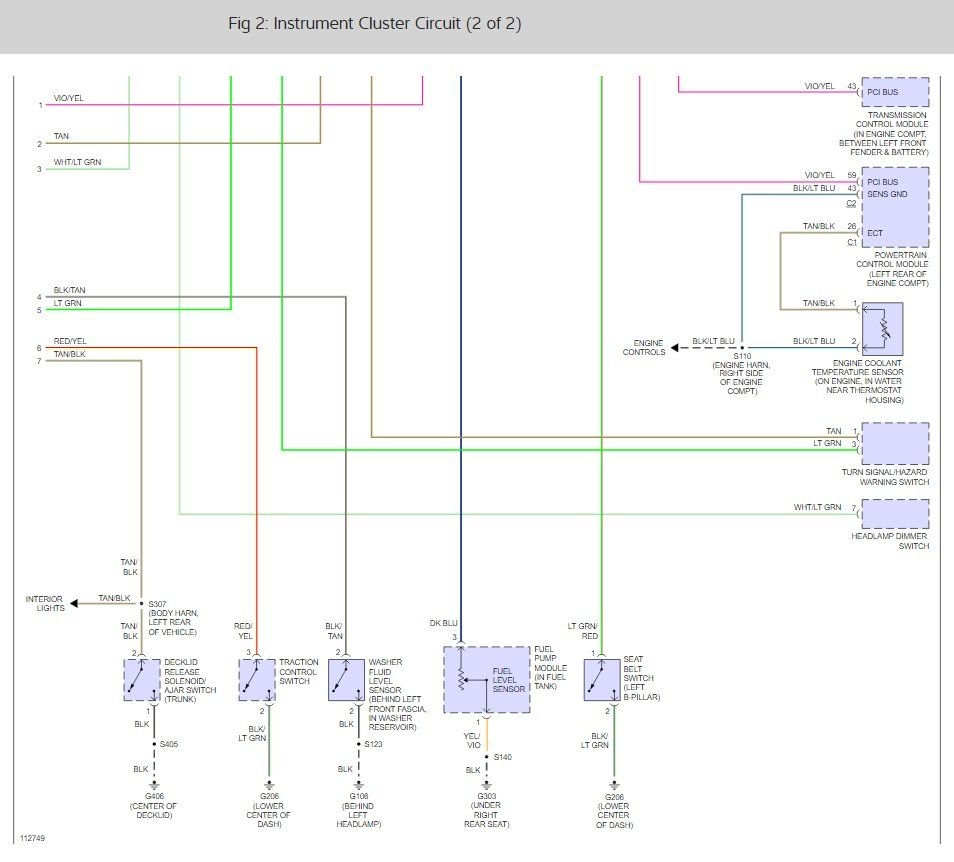Click the G108 behind left headlamp label
The height and width of the screenshot is (862, 954).
point(359,810)
